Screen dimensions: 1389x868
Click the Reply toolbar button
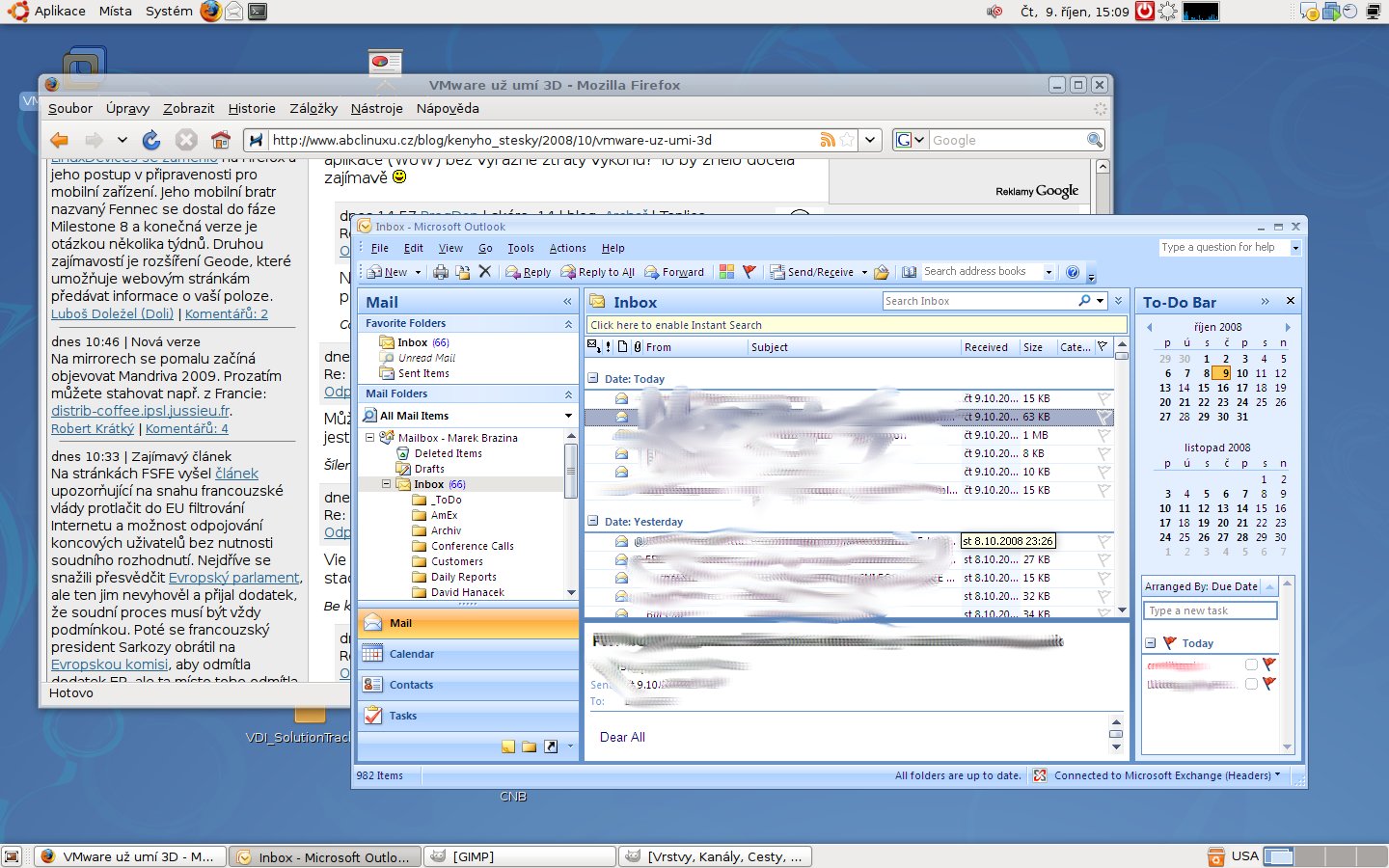coord(529,272)
